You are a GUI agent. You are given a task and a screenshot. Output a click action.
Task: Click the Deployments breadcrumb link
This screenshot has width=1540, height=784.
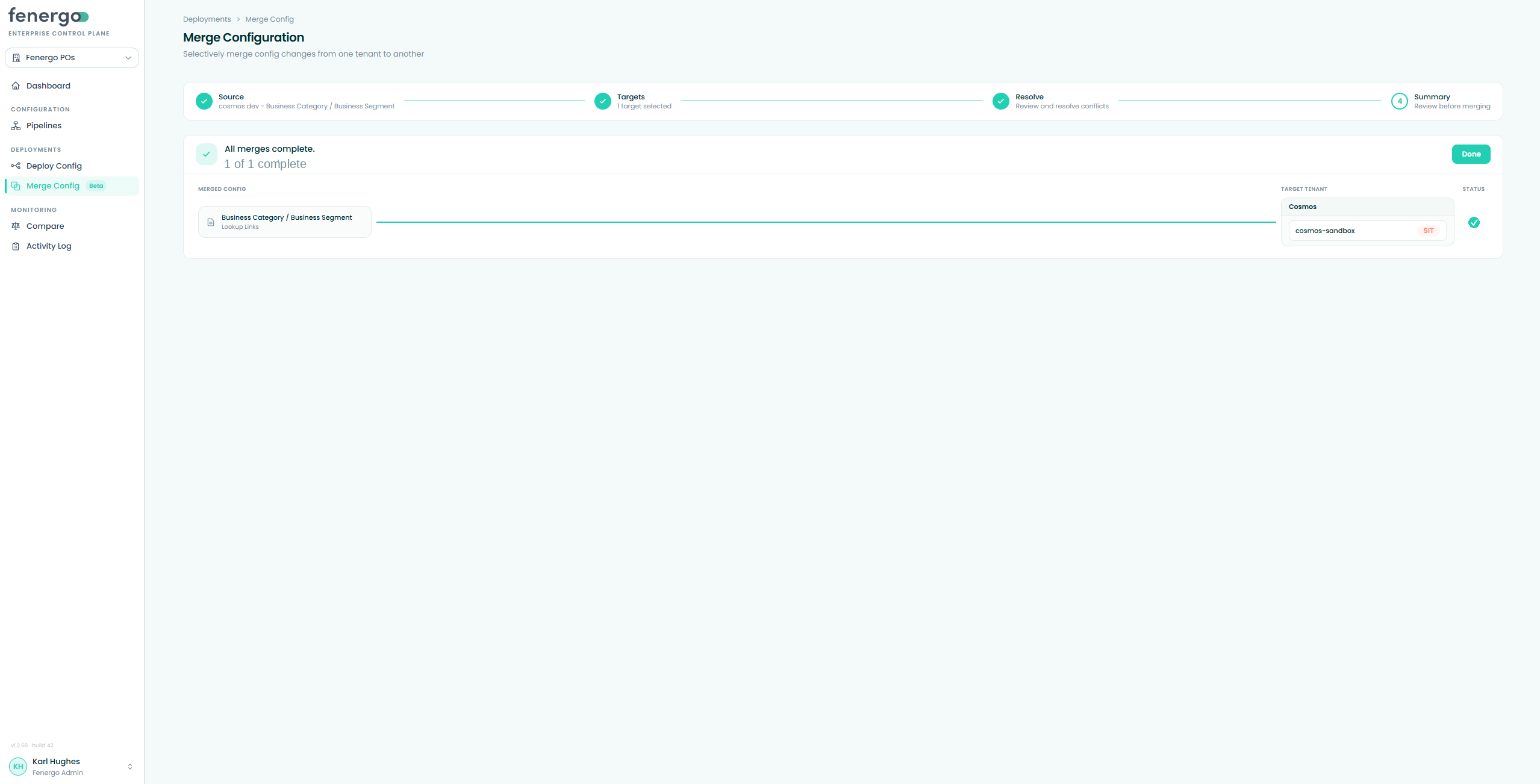[x=207, y=19]
